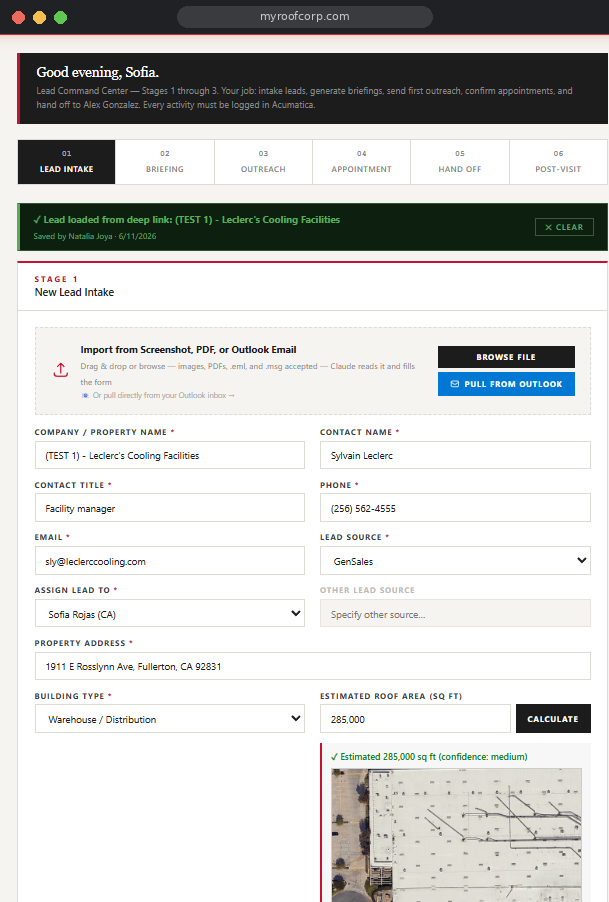Focus the Company / Property Name field

pos(170,456)
